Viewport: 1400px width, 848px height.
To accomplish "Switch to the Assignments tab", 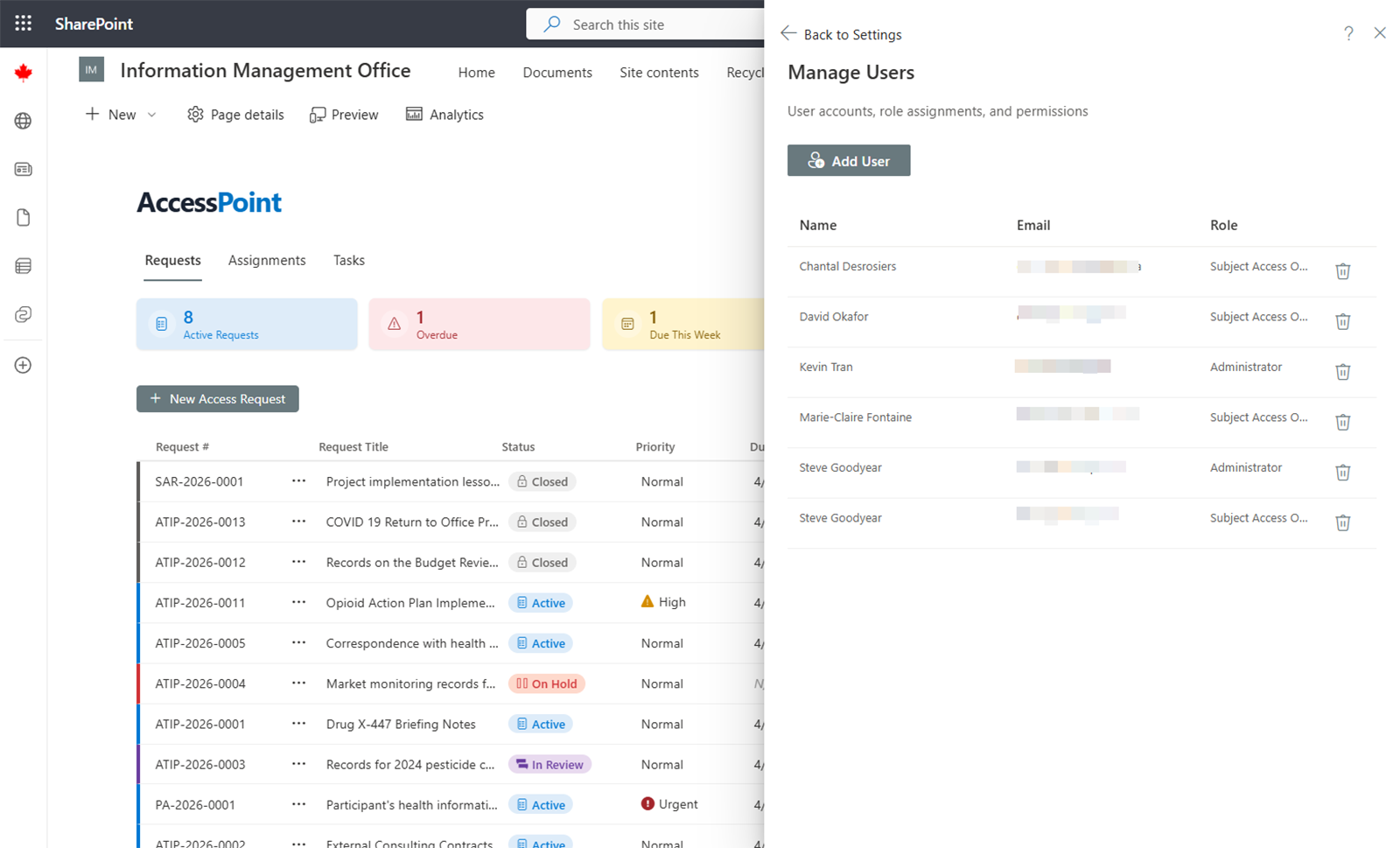I will (267, 260).
